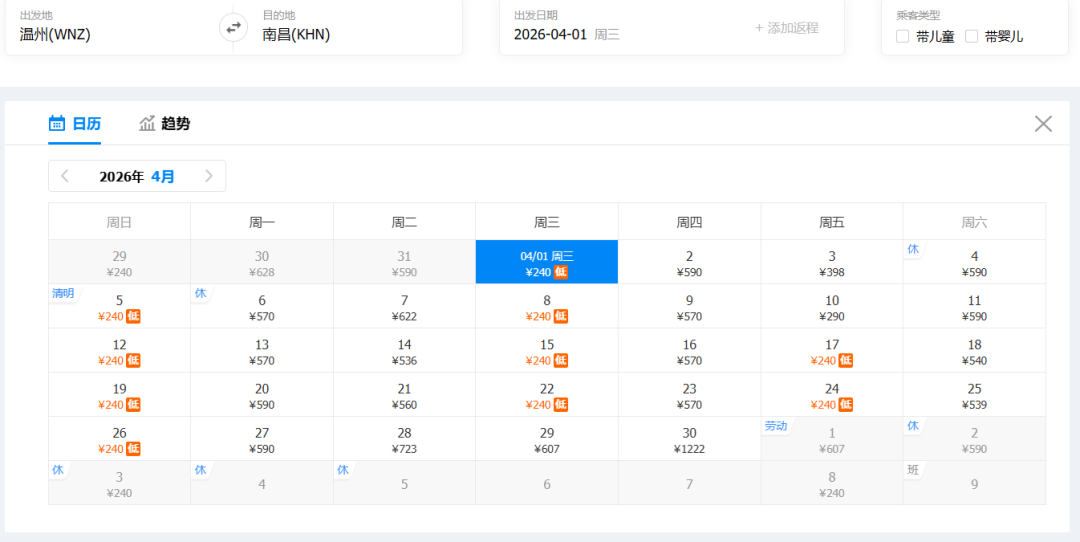The image size is (1080, 542).
Task: Select April 10 priced ¥290
Action: pos(832,308)
